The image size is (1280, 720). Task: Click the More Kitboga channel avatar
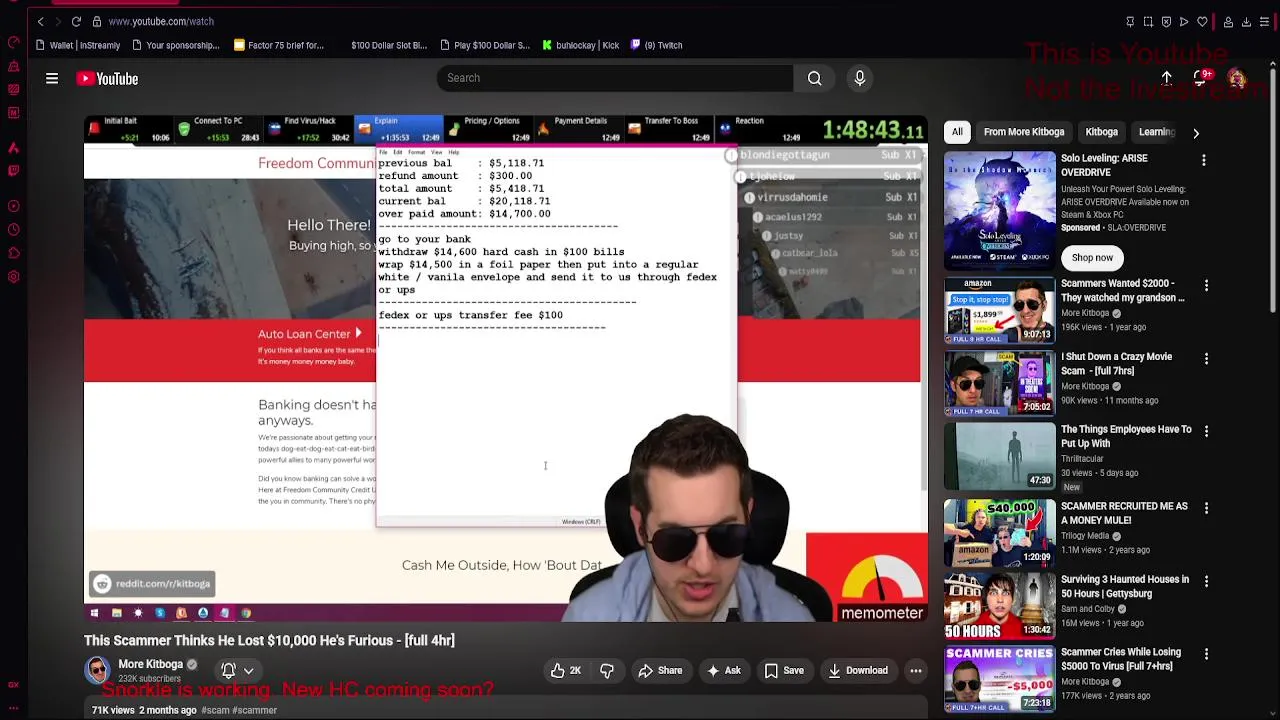coord(97,670)
